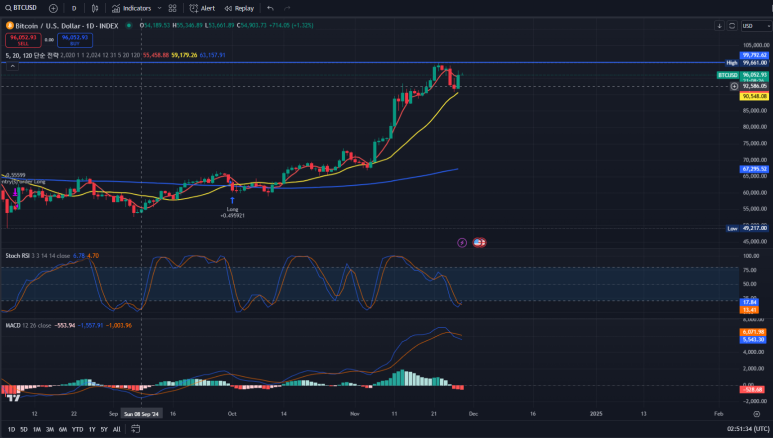Click the Long entry arrow marker on chart
773x438 pixels.
(x=232, y=200)
